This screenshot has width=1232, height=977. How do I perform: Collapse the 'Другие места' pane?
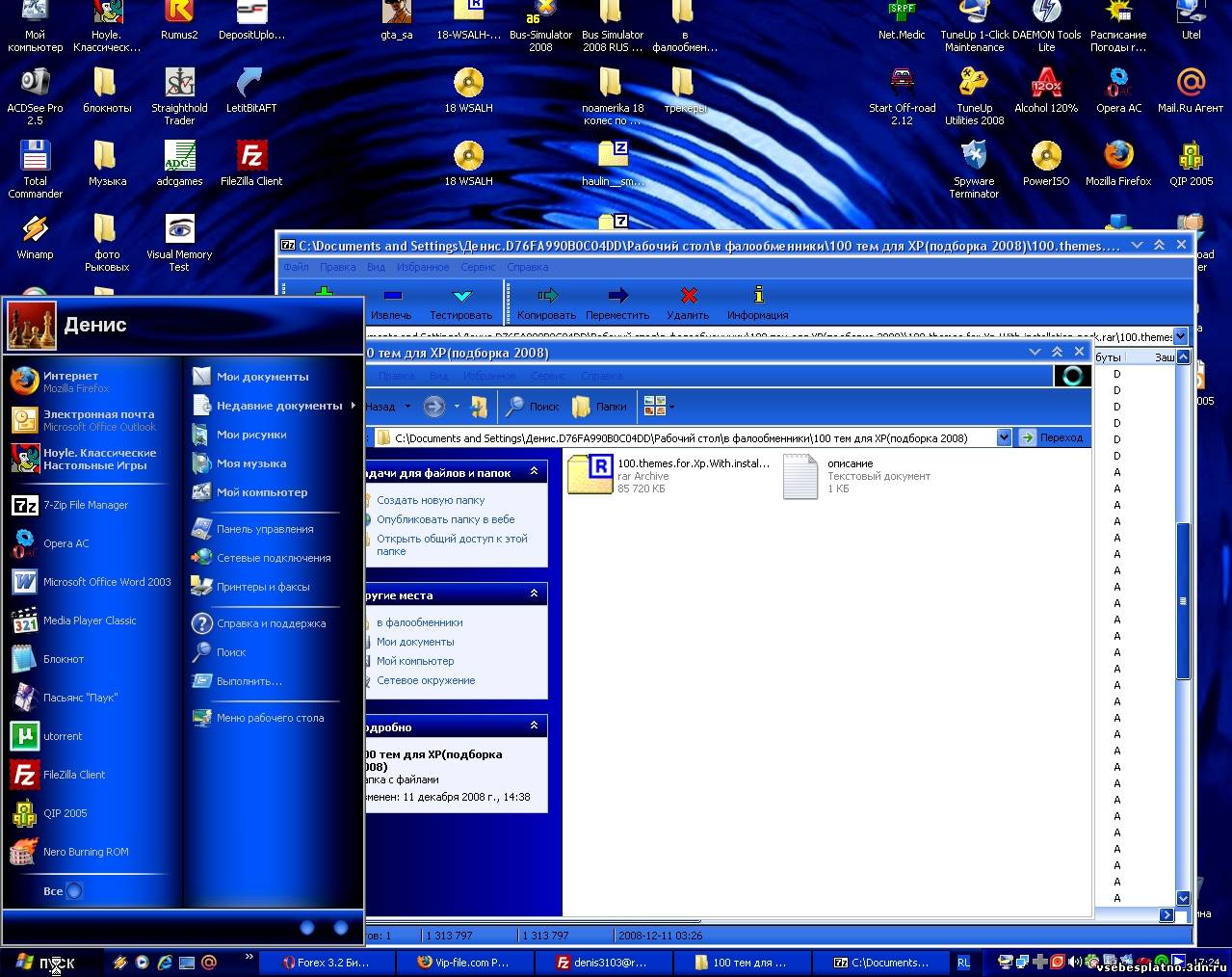click(534, 594)
